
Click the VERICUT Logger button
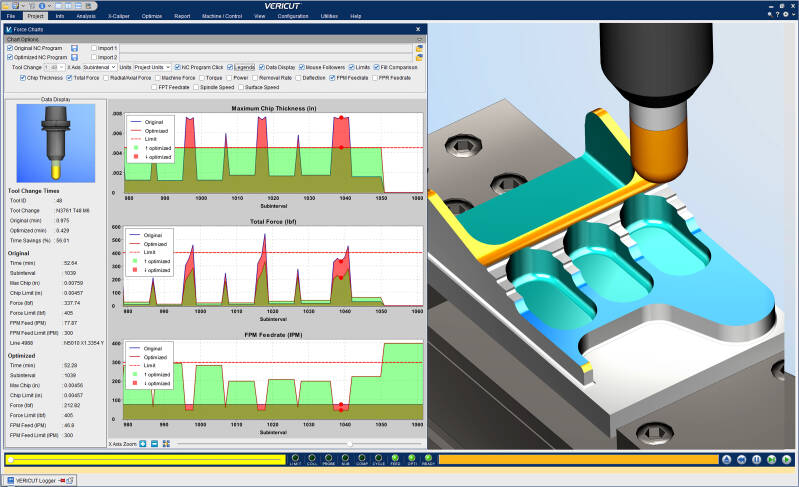tap(35, 480)
